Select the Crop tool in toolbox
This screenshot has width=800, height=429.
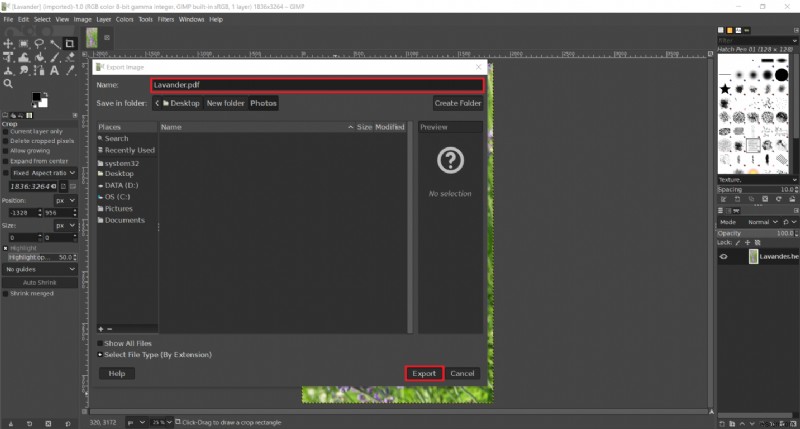click(69, 44)
